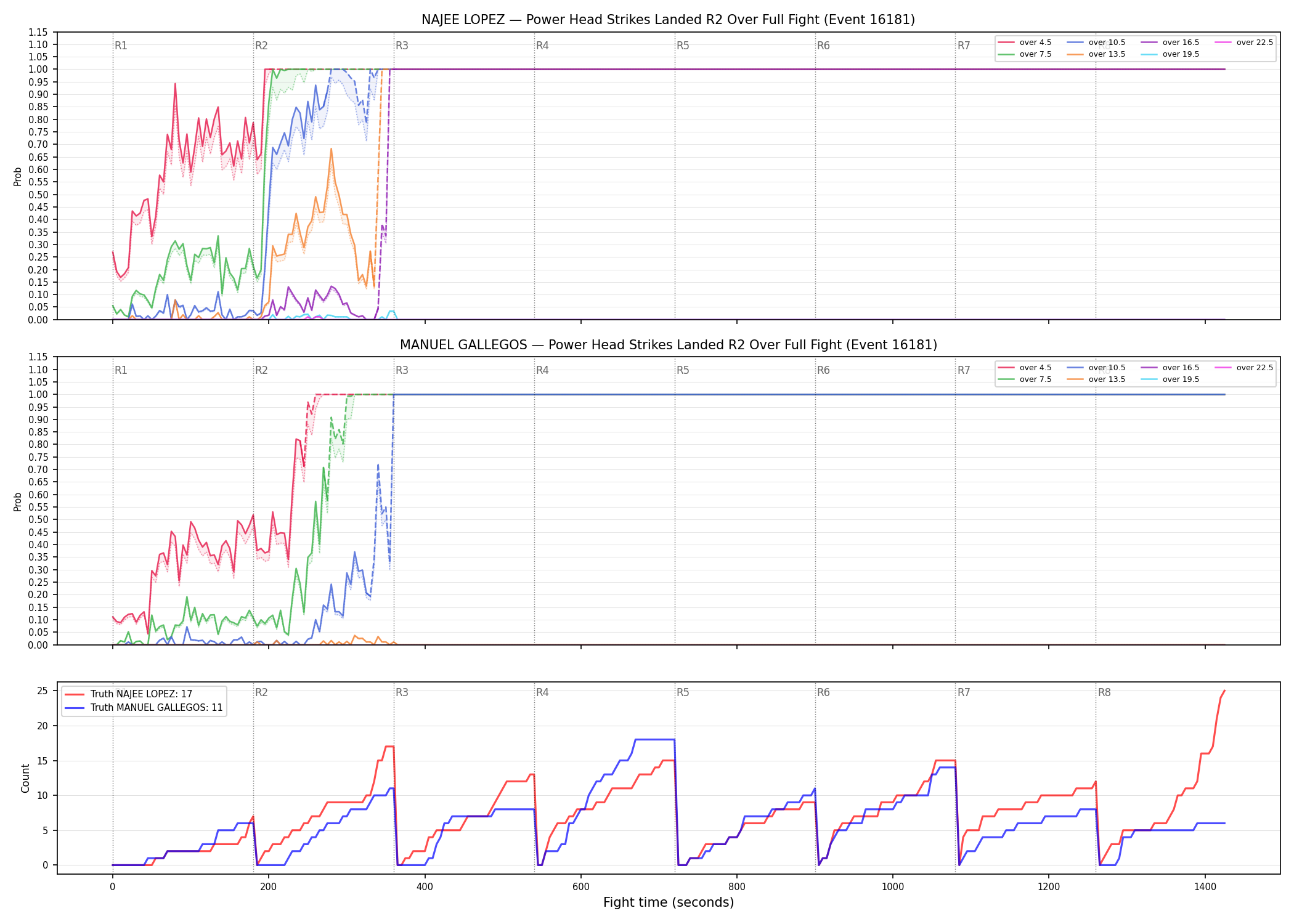The image size is (1294, 924).
Task: Click cyan 'over 19.5' line swatch in Najee Lopez legend
Action: coord(1149,54)
